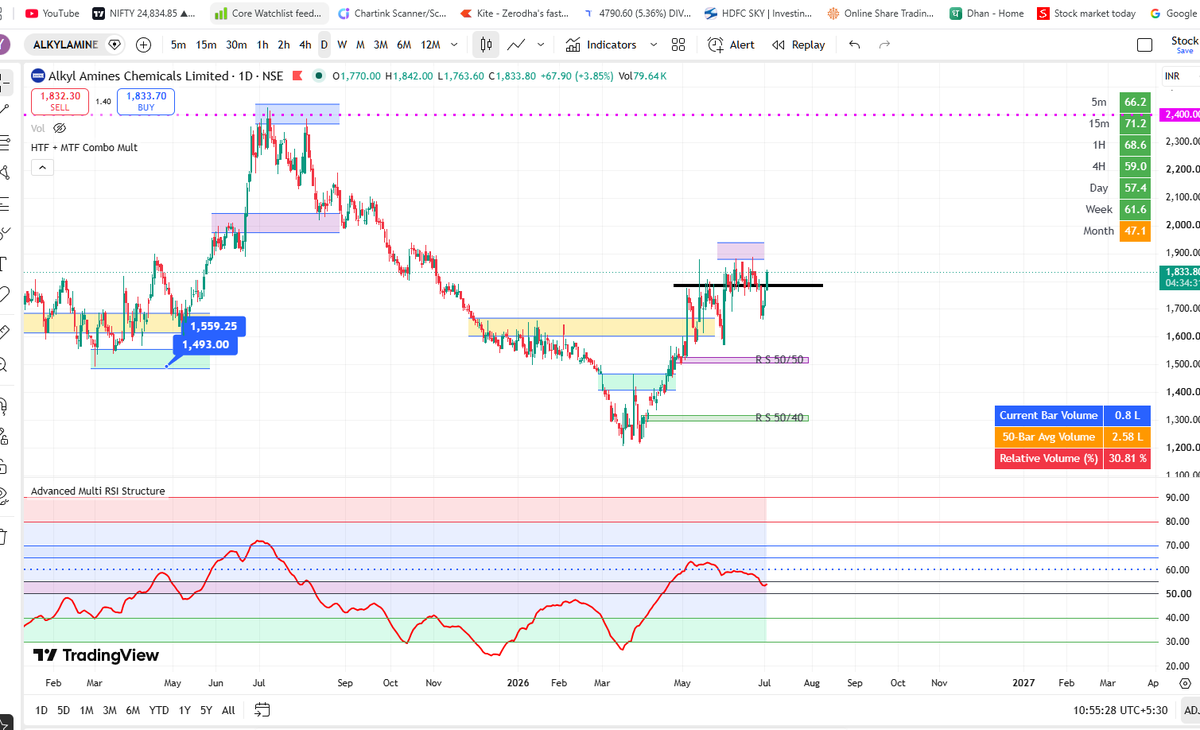Viewport: 1200px width, 730px height.
Task: Collapse the indicator legend chevron
Action: [41, 167]
